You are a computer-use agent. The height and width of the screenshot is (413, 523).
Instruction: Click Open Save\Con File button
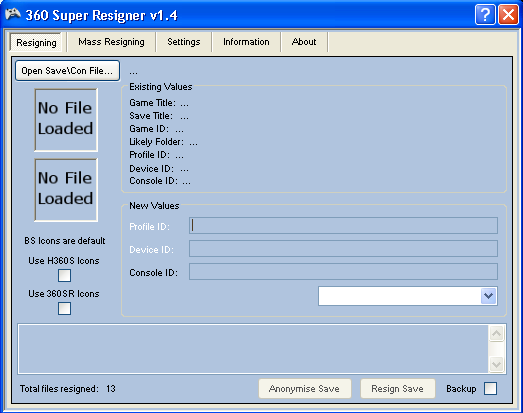click(x=67, y=71)
